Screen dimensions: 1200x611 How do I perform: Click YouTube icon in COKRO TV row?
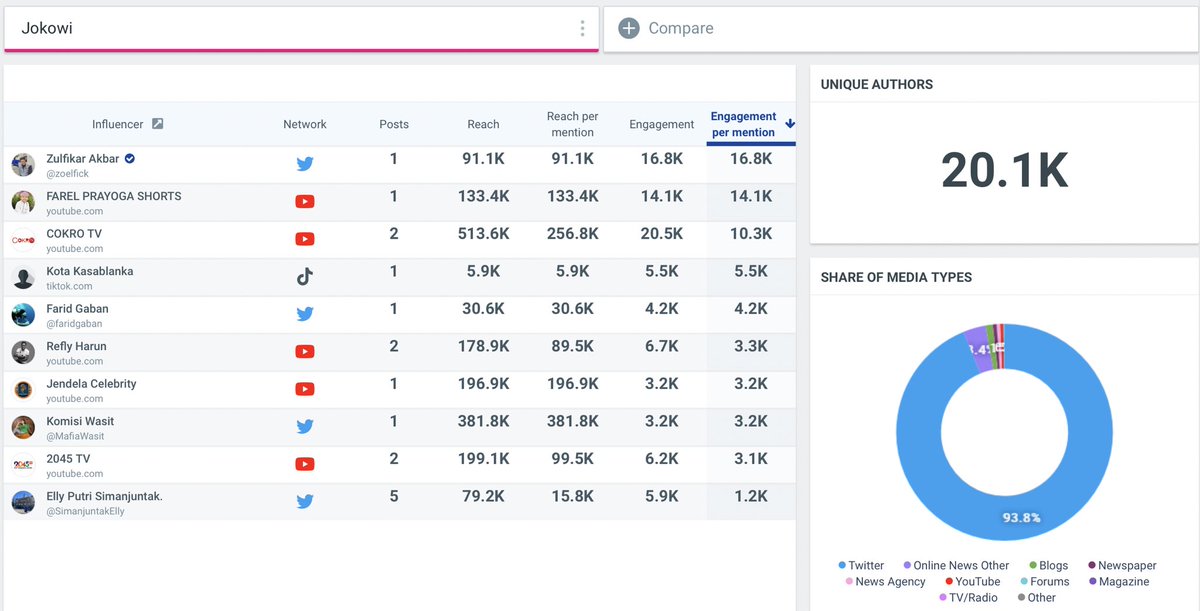305,239
